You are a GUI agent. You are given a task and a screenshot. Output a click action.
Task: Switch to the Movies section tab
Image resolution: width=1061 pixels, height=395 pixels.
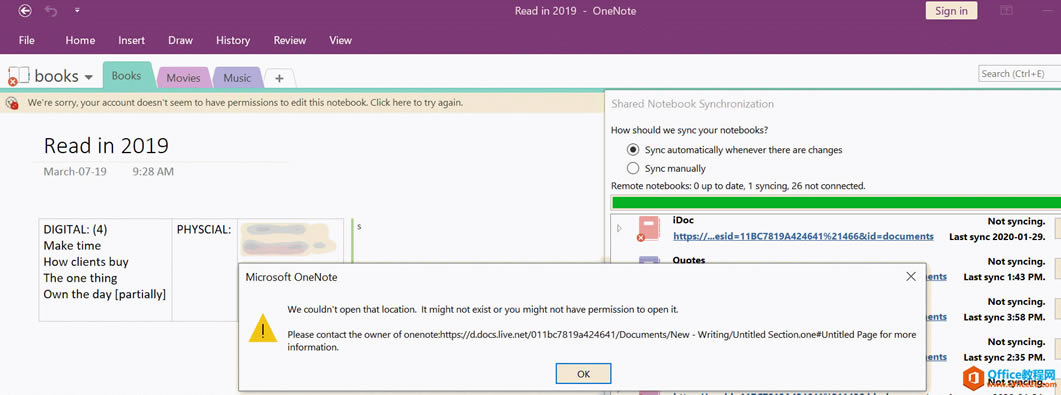coord(183,78)
